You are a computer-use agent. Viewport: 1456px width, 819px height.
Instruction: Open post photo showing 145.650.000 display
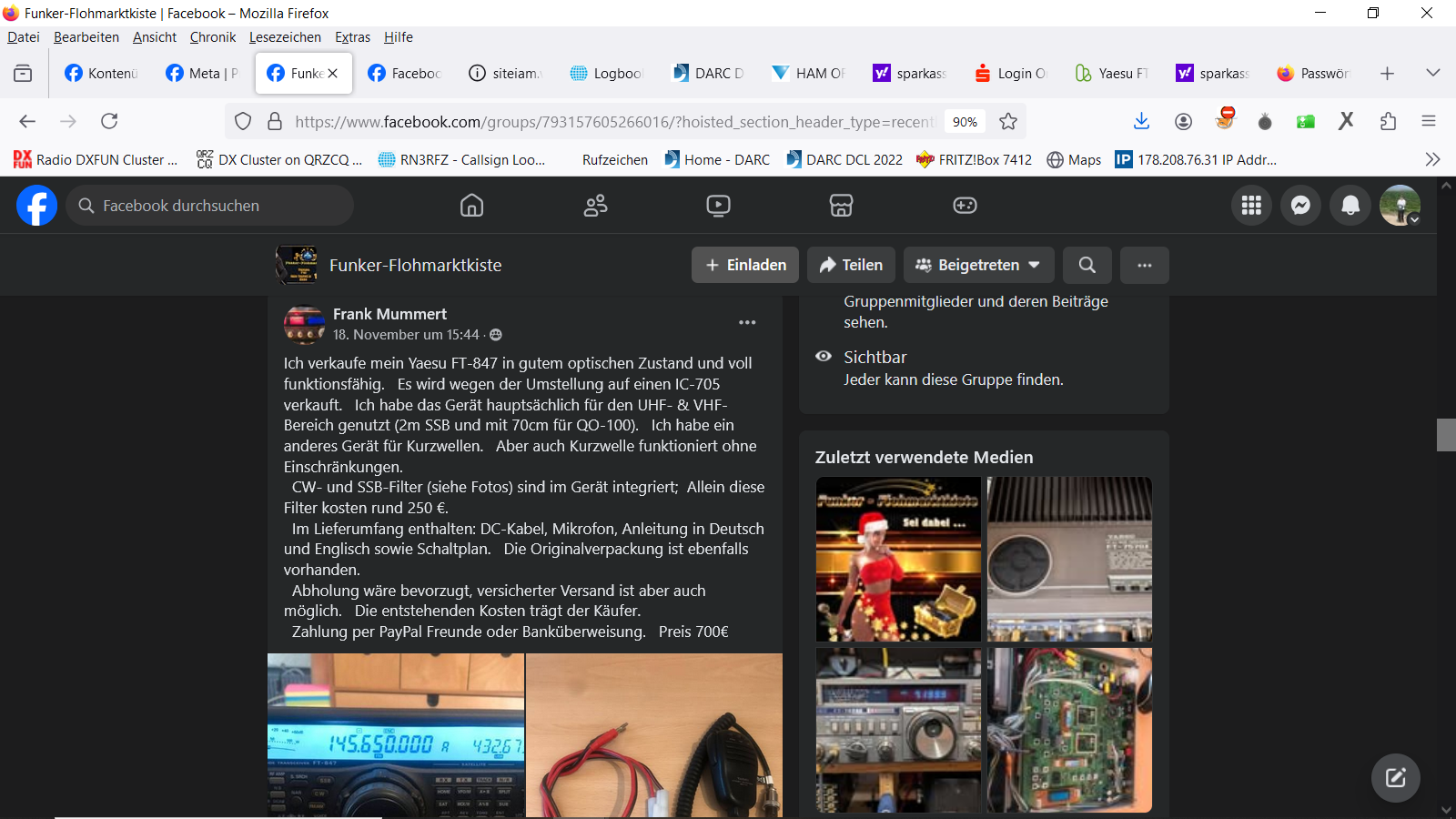(396, 735)
